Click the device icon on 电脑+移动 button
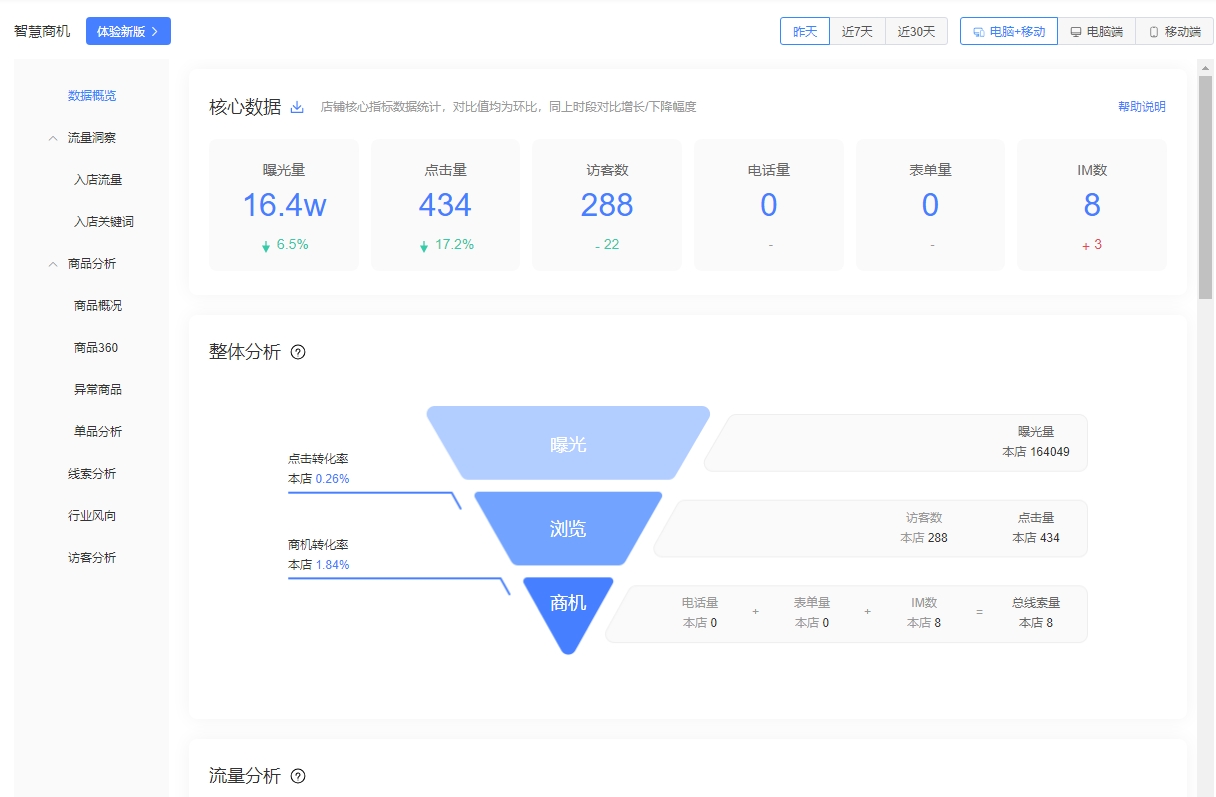This screenshot has height=797, width=1216. tap(980, 31)
